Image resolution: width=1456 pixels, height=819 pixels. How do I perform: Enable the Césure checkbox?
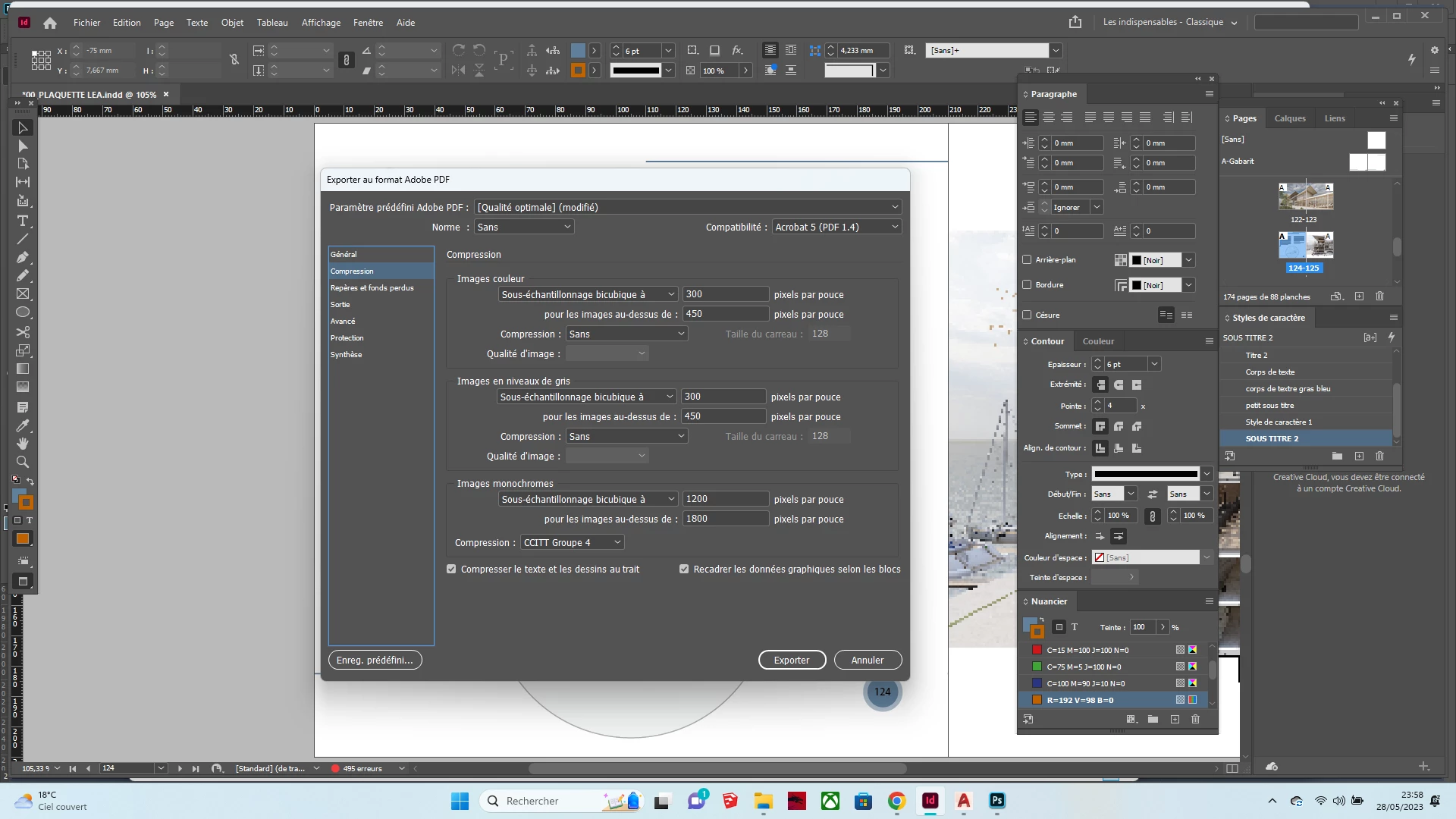(1027, 315)
